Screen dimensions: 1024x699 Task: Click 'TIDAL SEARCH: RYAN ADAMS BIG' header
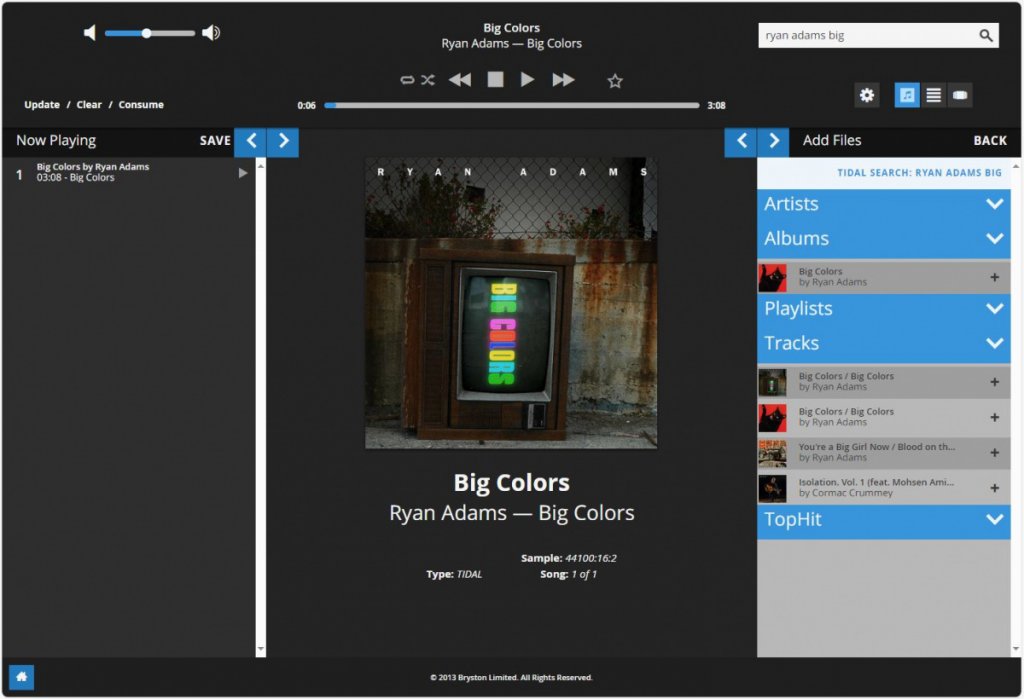pos(919,173)
